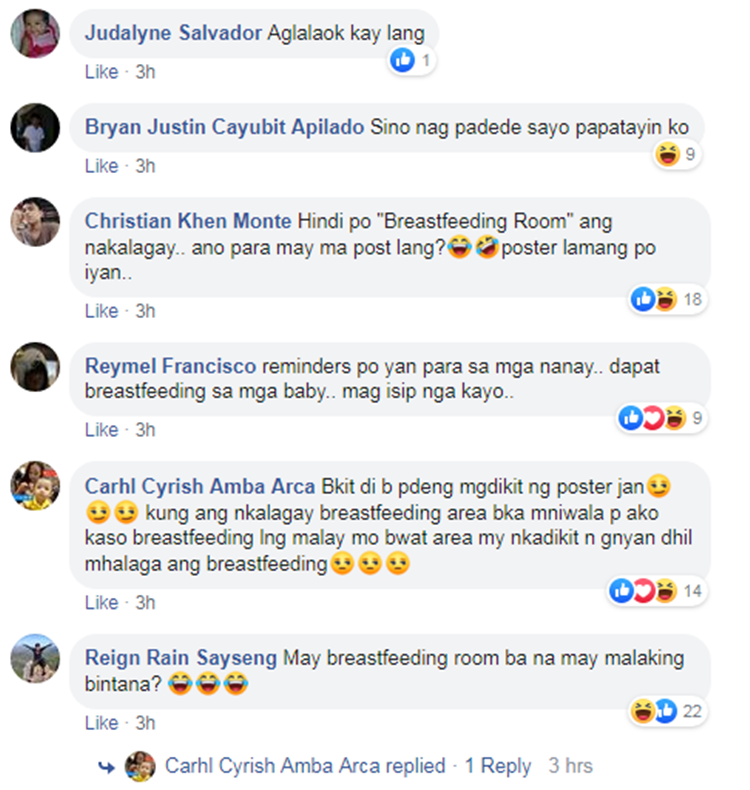View reactions with heart on Reymel Francisco's comment
The image size is (750, 790).
coord(662,418)
